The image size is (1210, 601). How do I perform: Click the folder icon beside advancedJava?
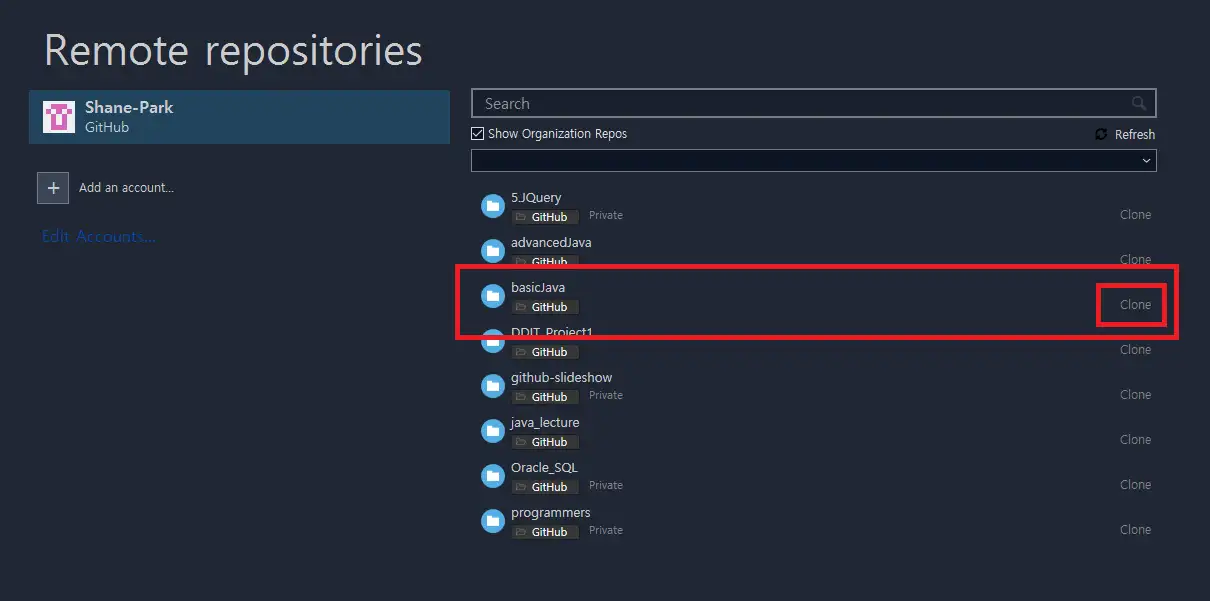[x=492, y=251]
